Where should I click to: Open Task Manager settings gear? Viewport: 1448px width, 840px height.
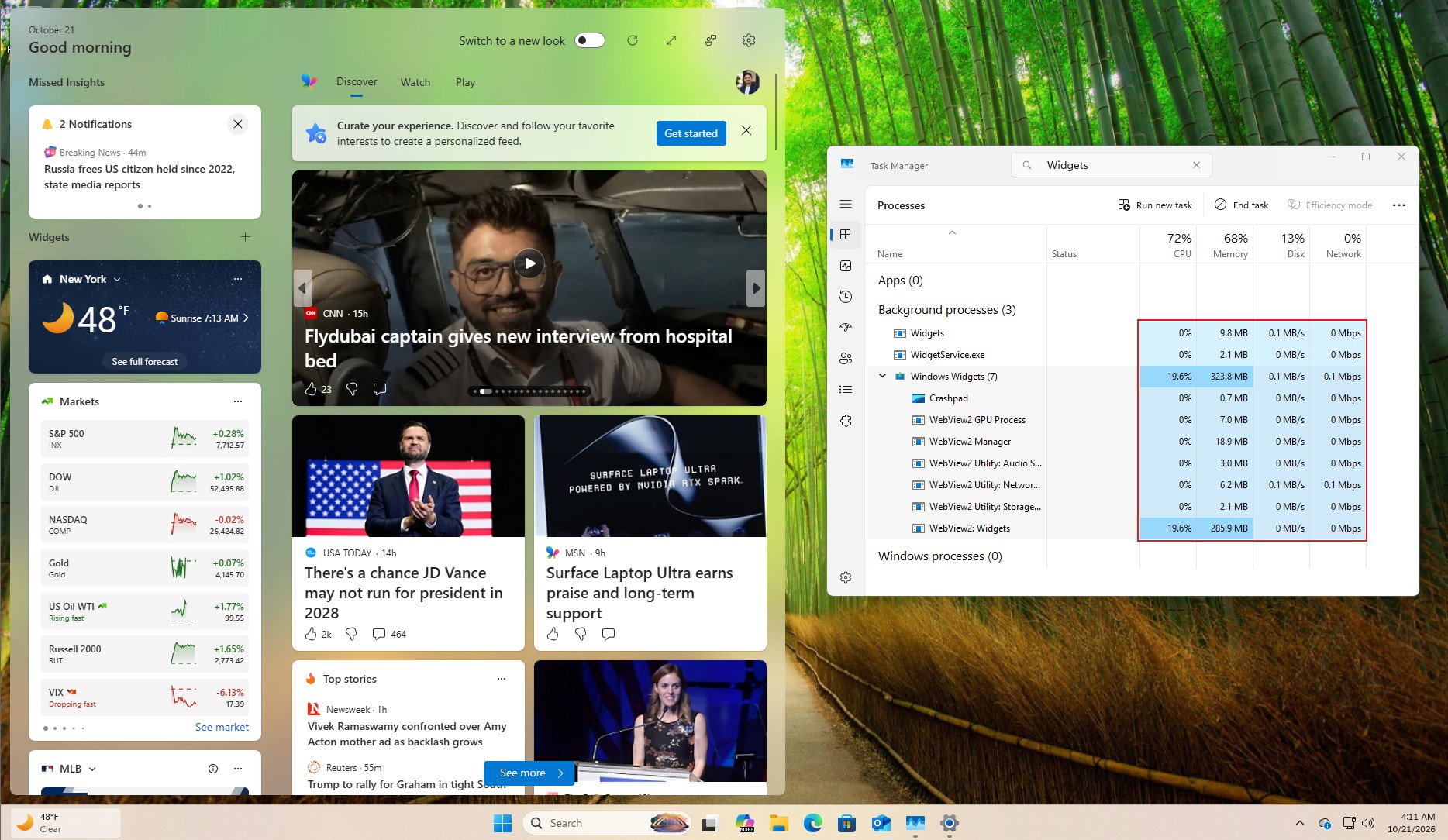coord(846,577)
